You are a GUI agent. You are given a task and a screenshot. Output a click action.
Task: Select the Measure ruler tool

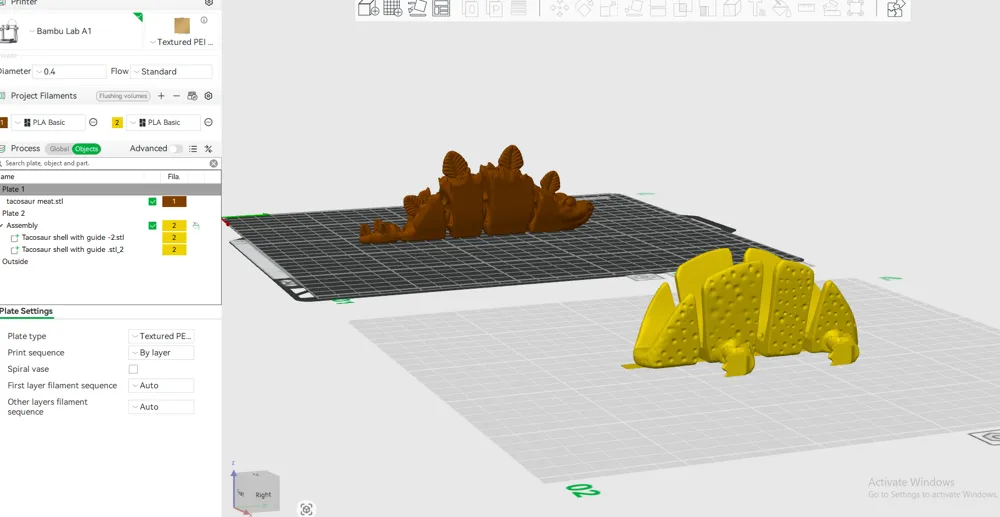coord(806,8)
